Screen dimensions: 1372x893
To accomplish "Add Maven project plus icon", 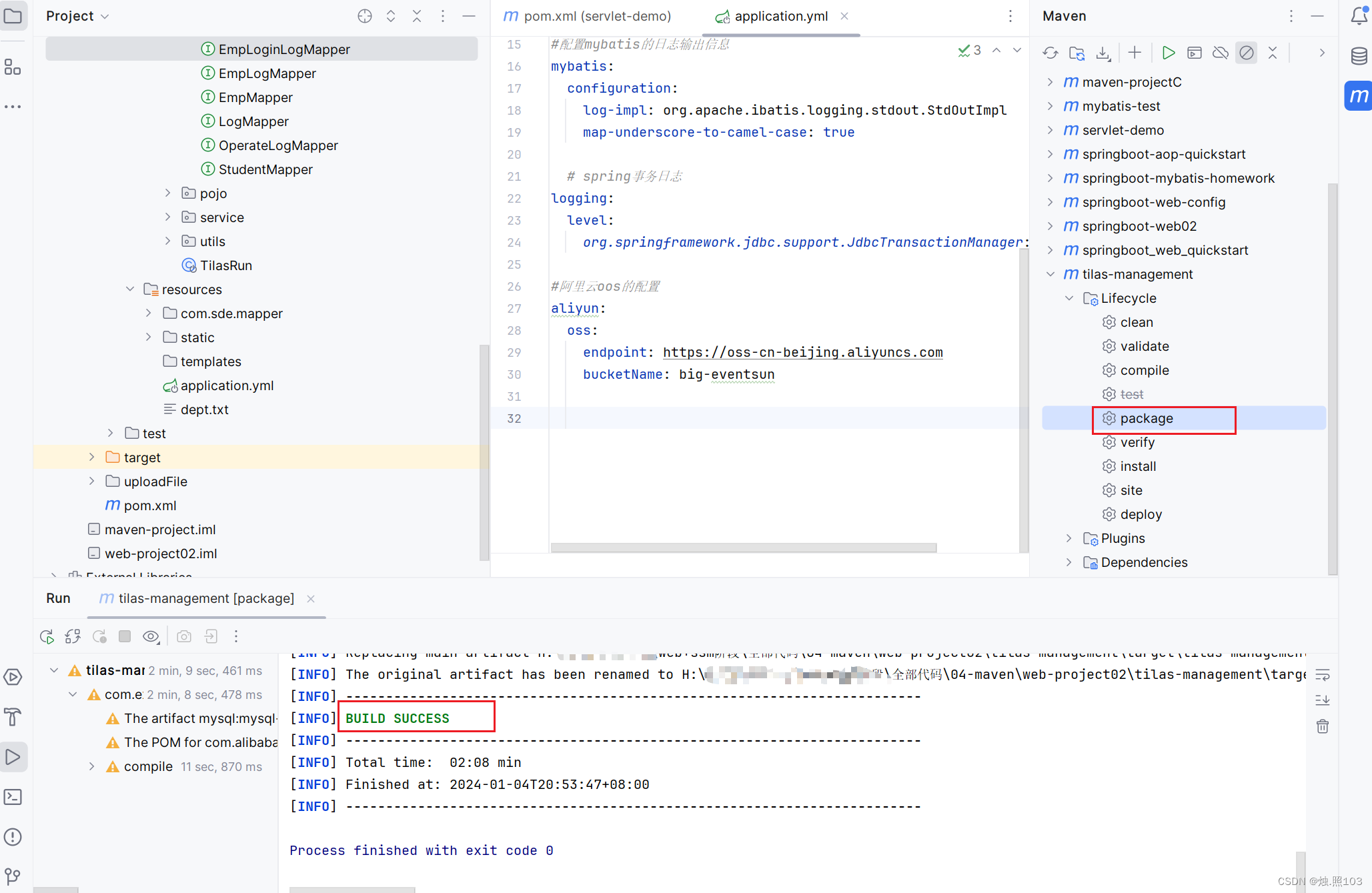I will (1135, 53).
